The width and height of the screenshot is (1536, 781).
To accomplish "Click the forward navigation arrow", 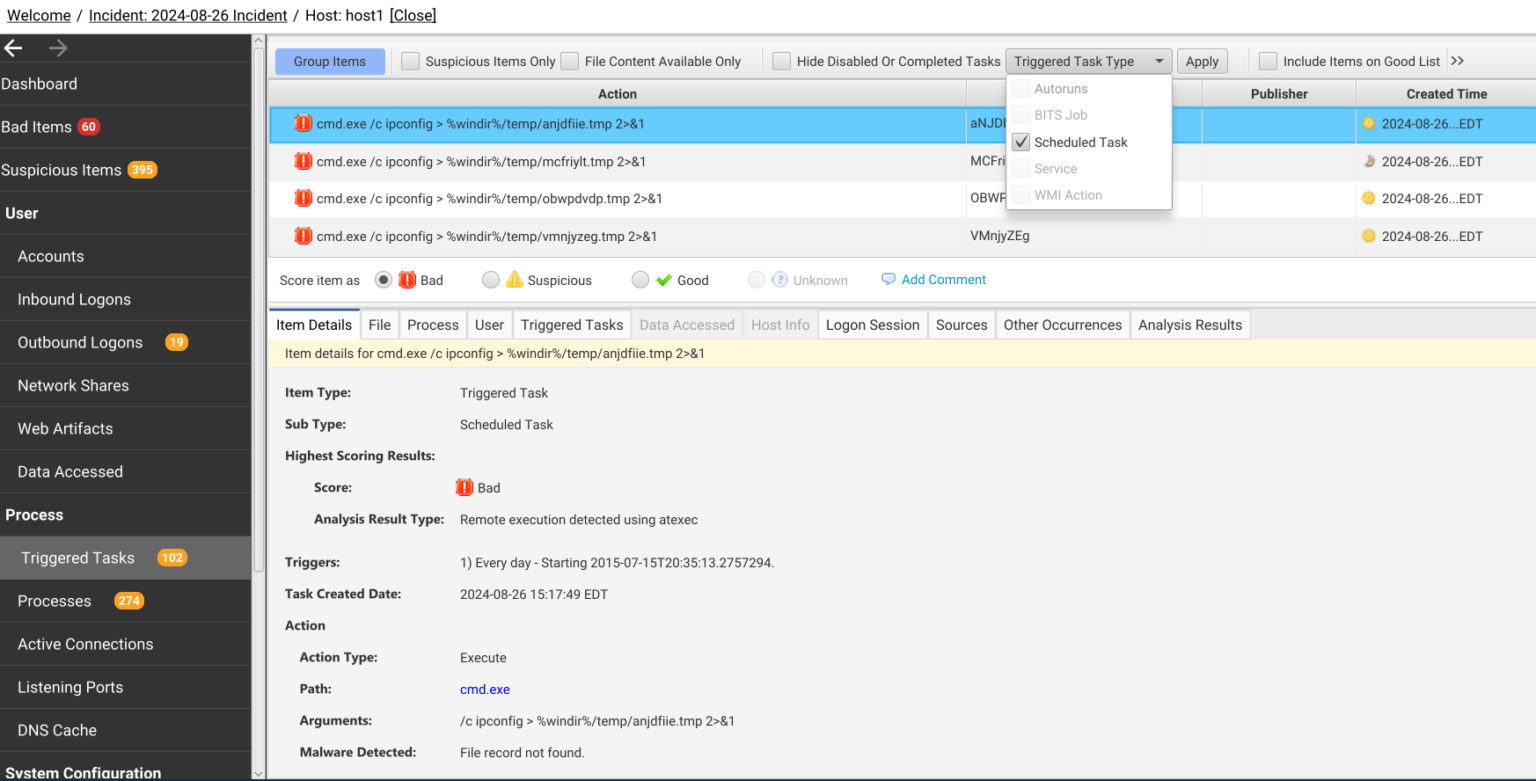I will point(57,47).
